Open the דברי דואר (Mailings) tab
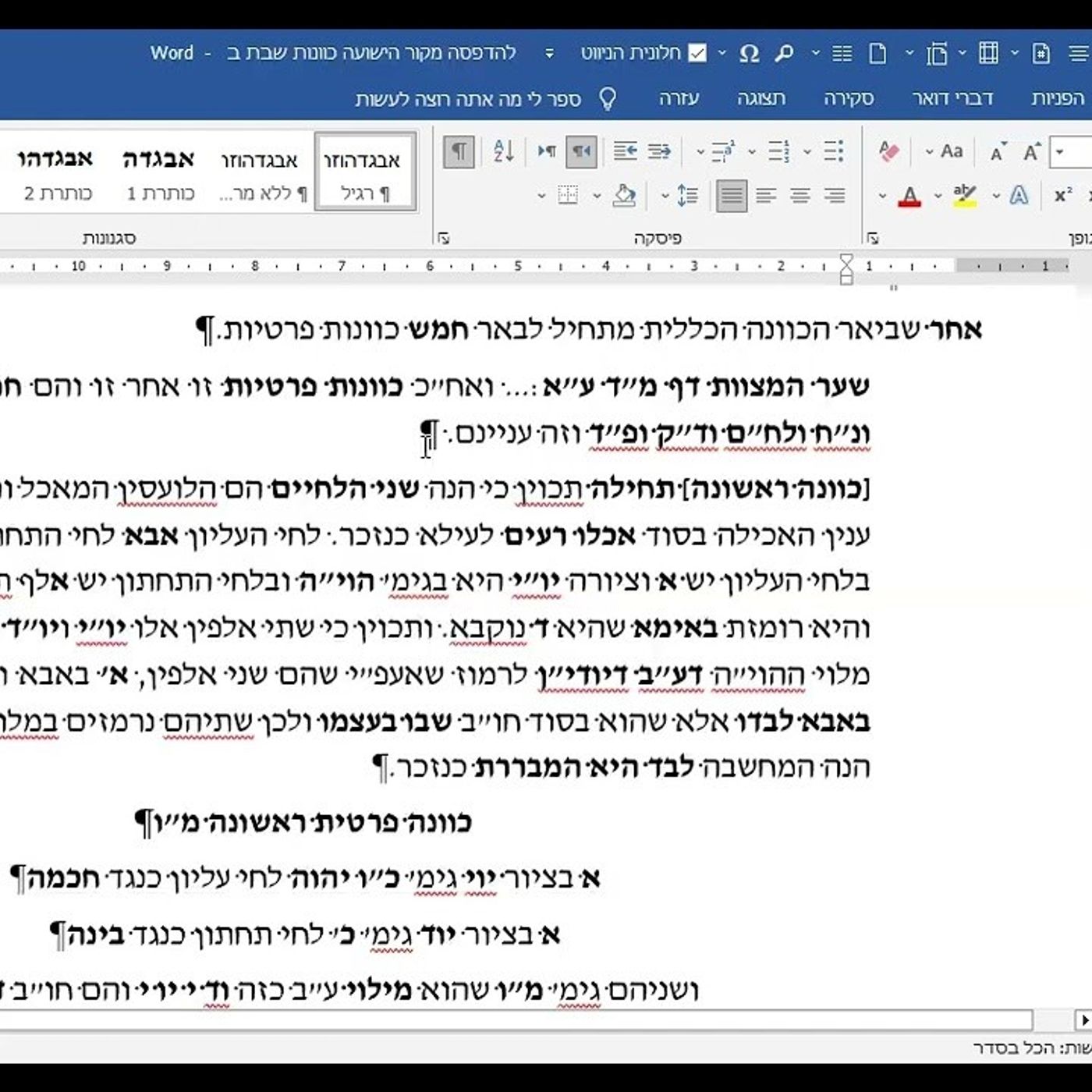The height and width of the screenshot is (1092, 1092). [952, 98]
